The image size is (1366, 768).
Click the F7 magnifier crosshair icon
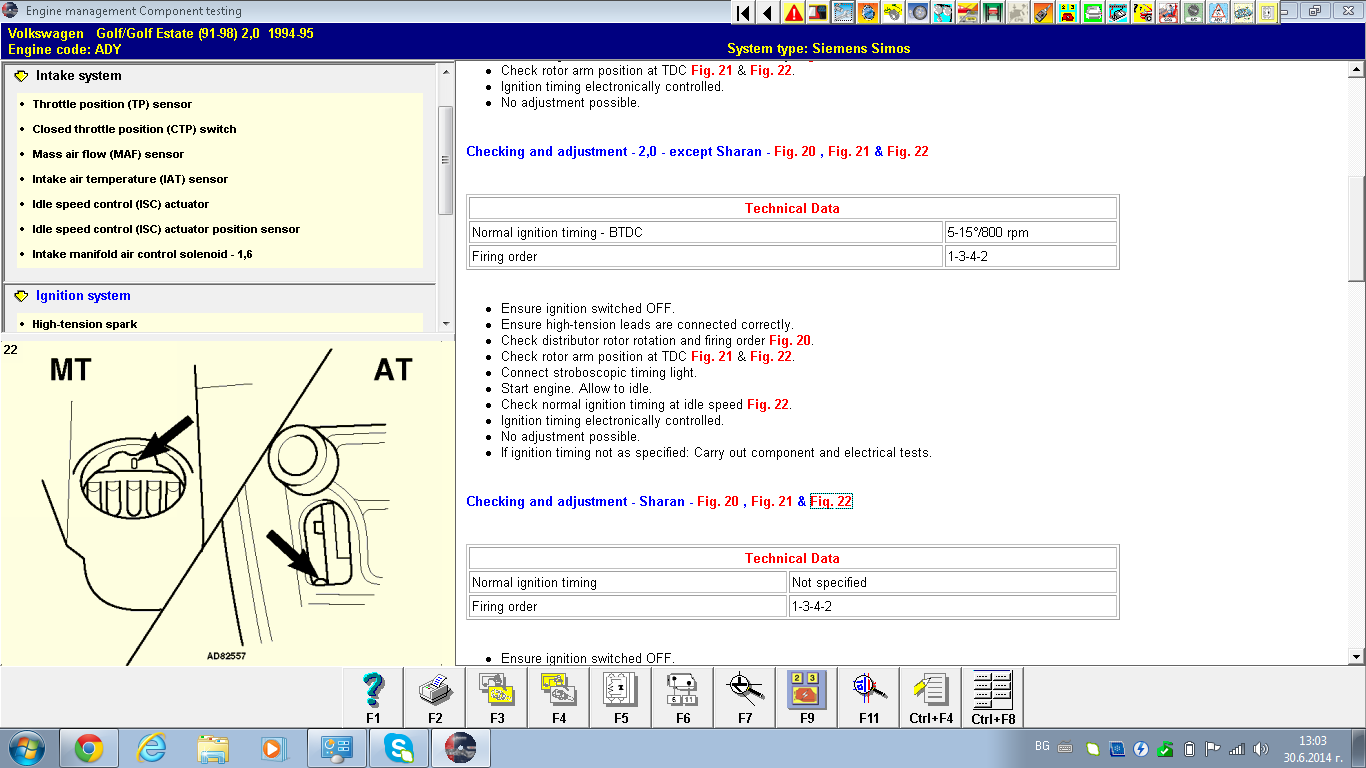click(745, 697)
